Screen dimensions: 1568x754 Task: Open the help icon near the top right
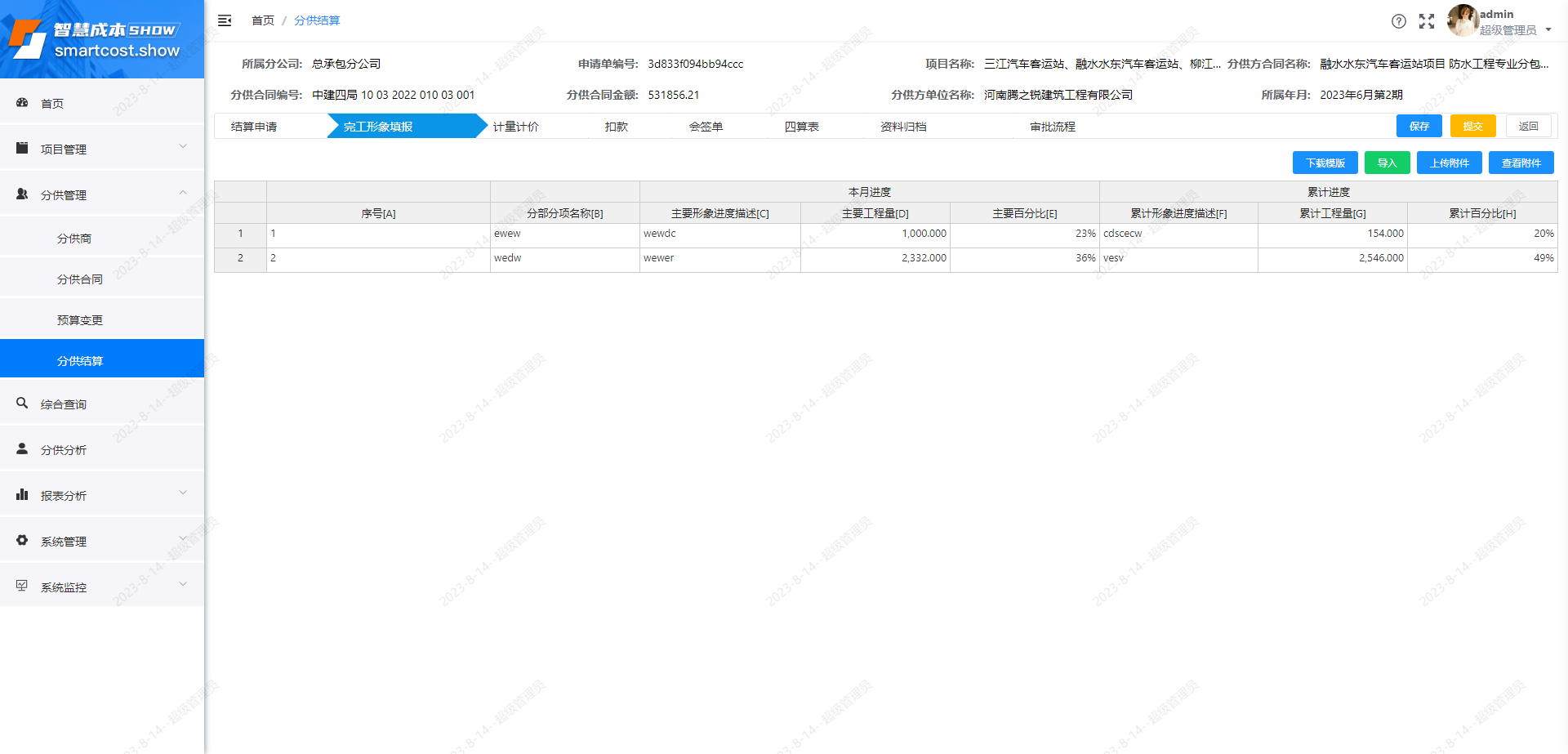click(1399, 21)
